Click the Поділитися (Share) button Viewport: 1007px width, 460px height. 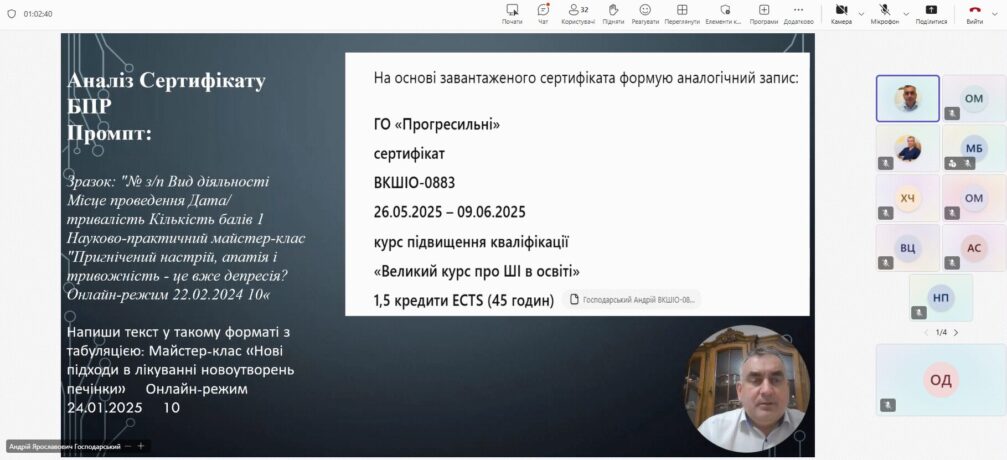click(x=931, y=13)
